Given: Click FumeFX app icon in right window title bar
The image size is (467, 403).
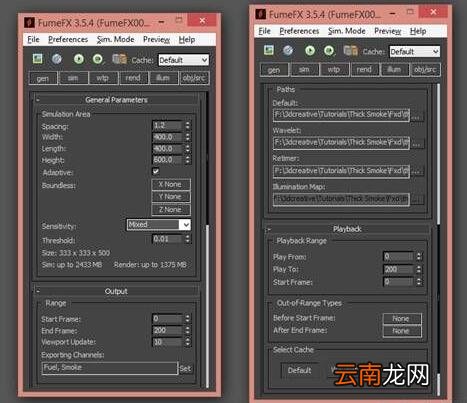Looking at the screenshot, I should click(261, 14).
